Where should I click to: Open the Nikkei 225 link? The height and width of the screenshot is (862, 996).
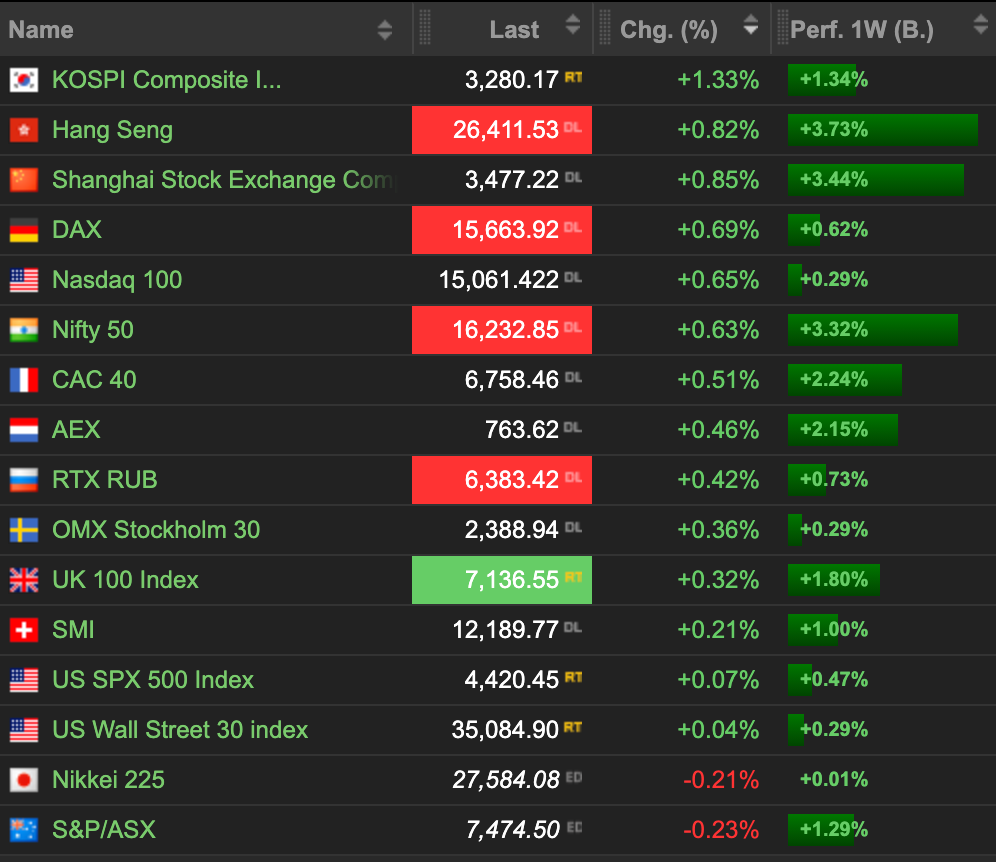(x=109, y=780)
